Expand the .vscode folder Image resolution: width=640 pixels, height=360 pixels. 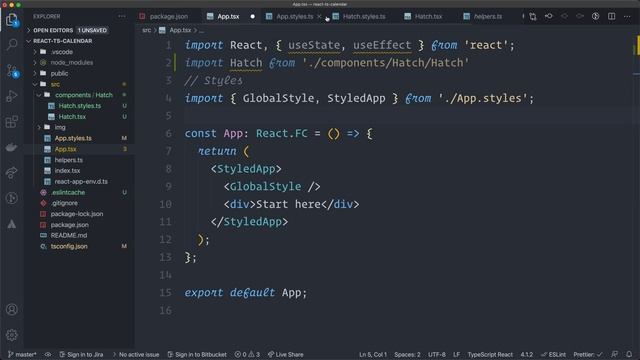tap(62, 52)
